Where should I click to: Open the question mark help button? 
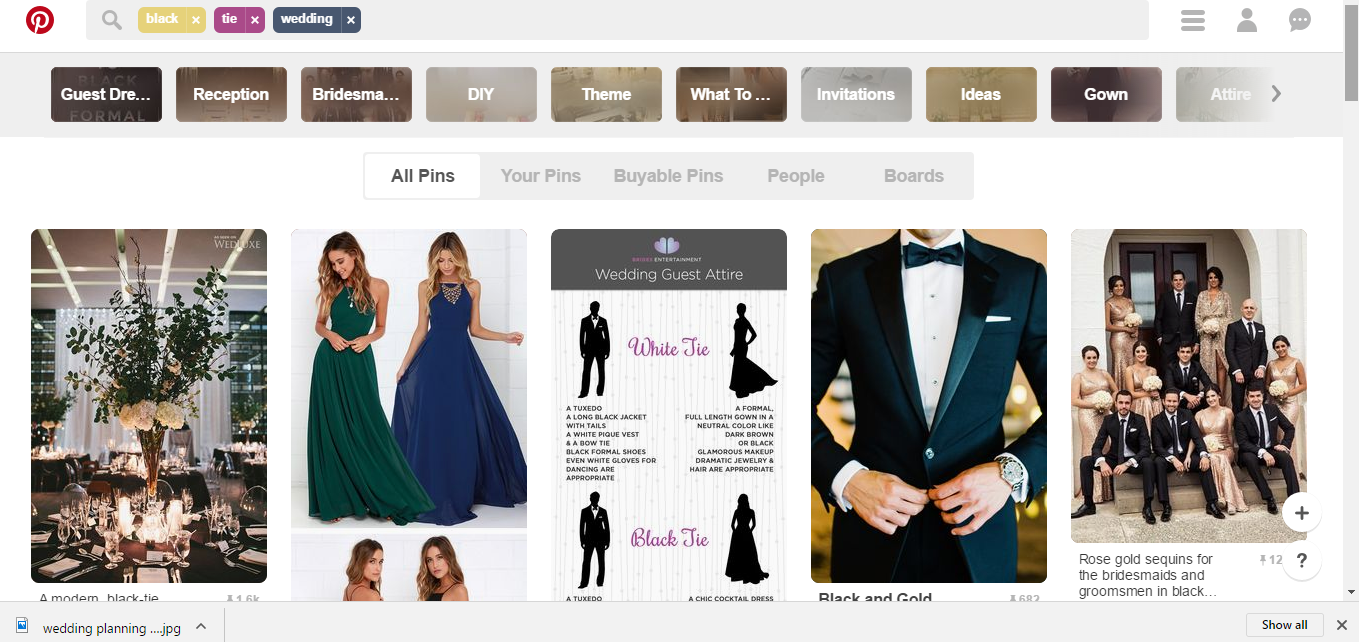pos(1301,561)
